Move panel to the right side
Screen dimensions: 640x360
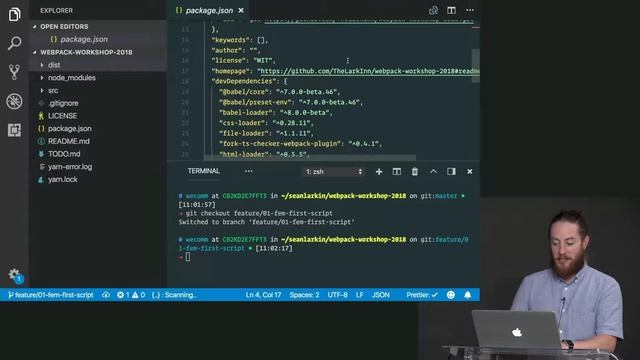pos(451,172)
